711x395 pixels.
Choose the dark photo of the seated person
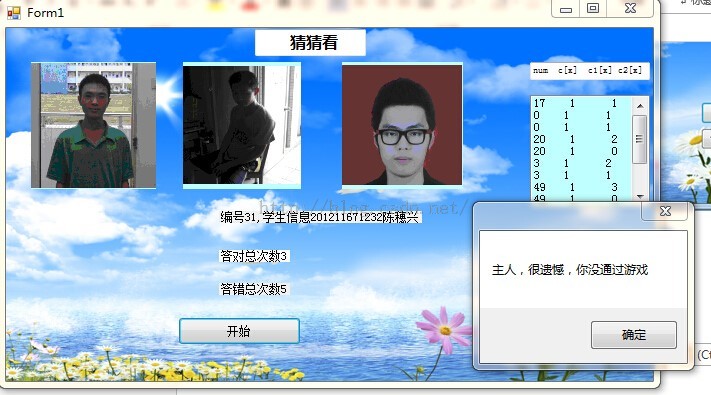tap(242, 125)
